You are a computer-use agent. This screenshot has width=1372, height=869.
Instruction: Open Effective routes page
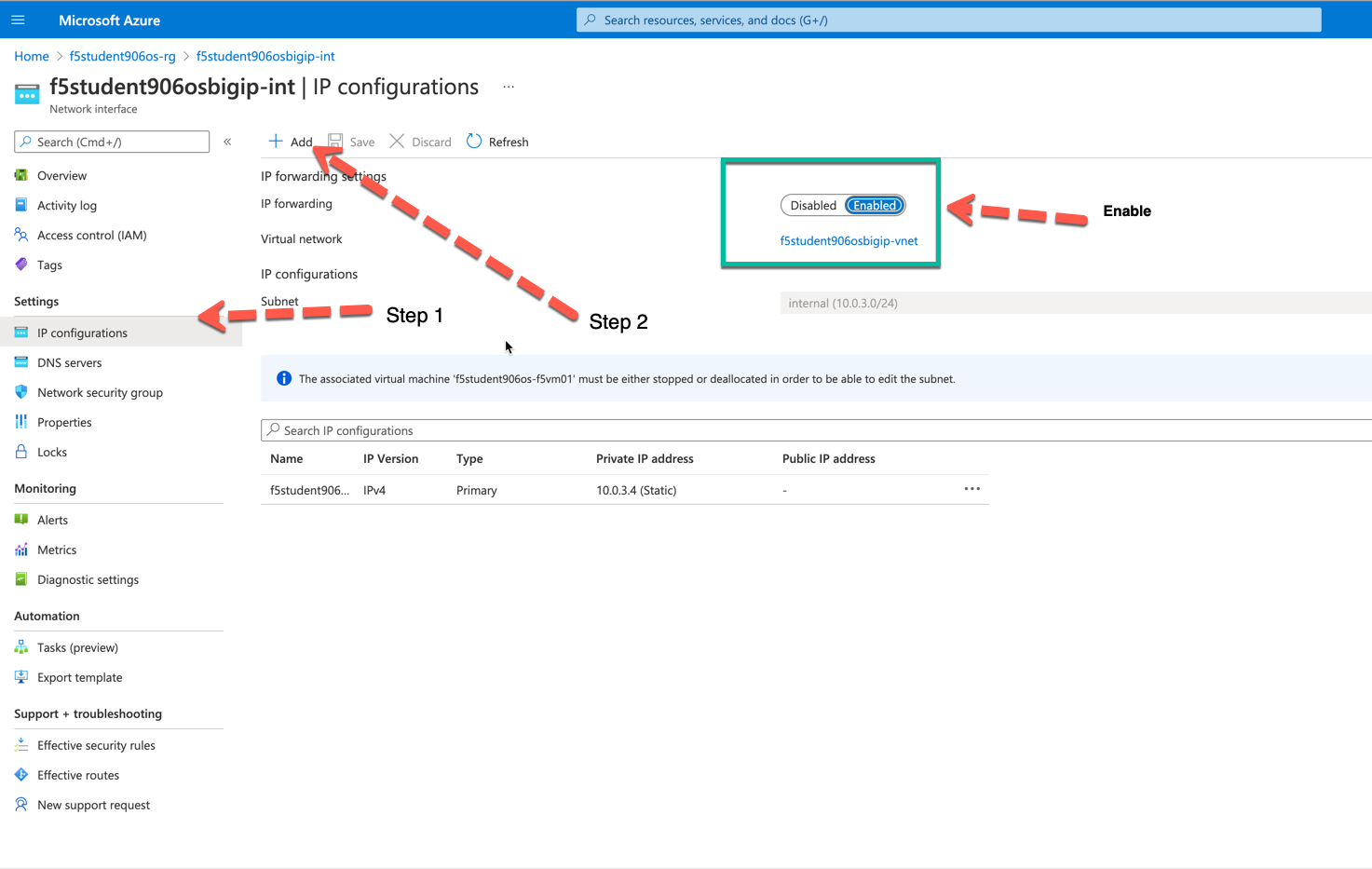click(78, 775)
